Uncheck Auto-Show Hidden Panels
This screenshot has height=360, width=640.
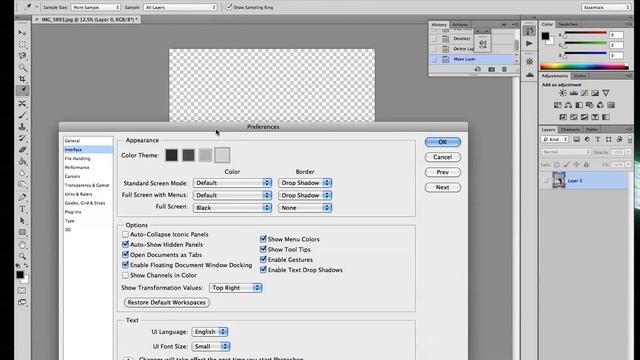(x=125, y=244)
